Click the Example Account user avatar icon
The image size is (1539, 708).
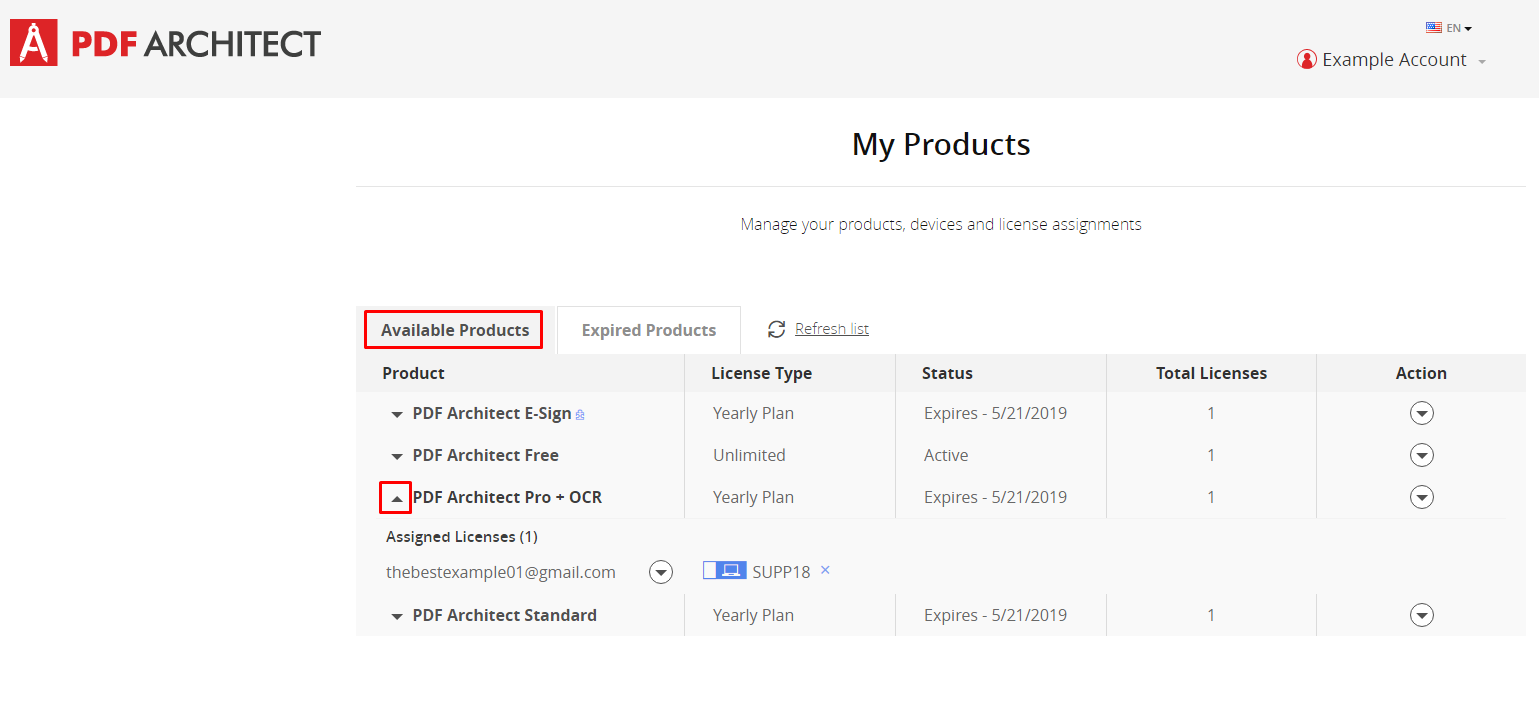click(1306, 60)
